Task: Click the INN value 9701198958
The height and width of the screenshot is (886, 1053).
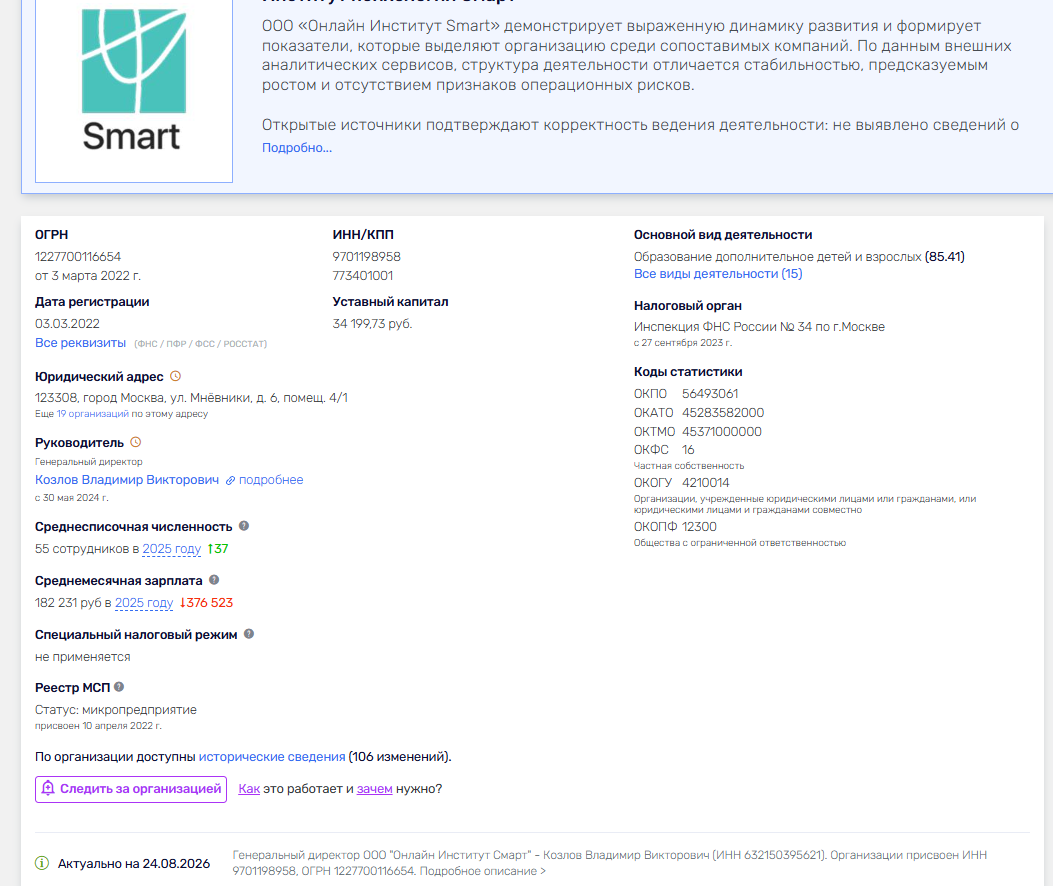Action: (366, 257)
